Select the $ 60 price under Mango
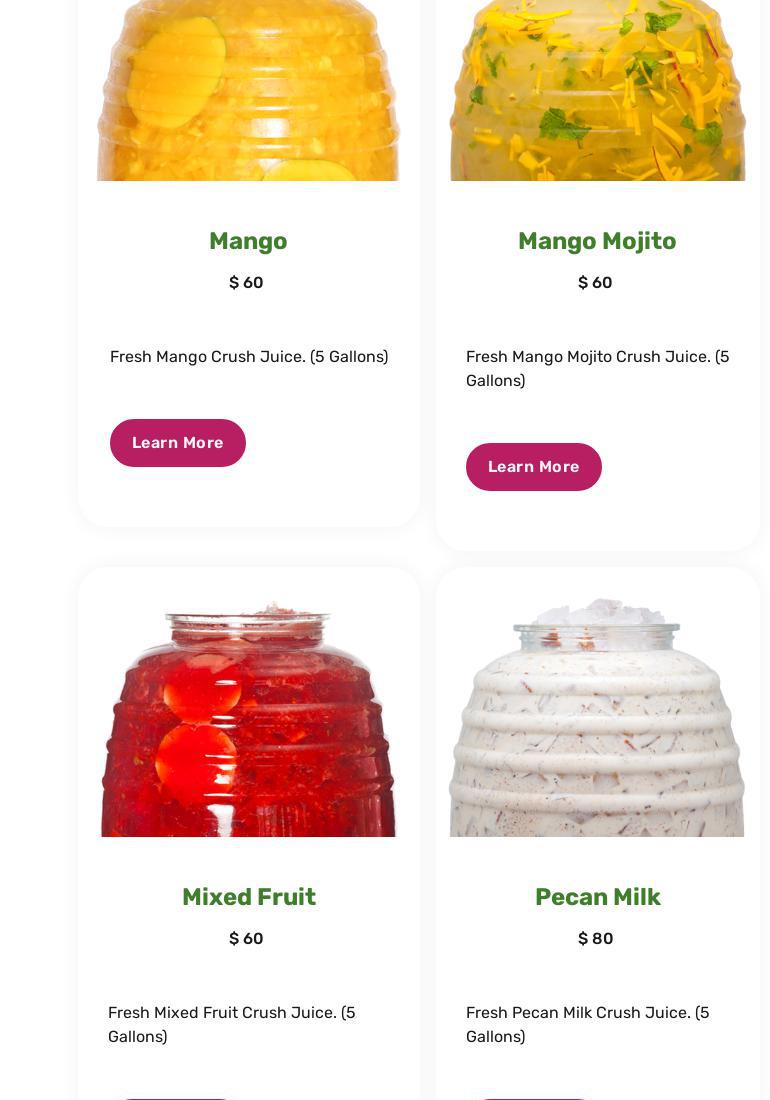The image size is (770, 1100). 246,283
